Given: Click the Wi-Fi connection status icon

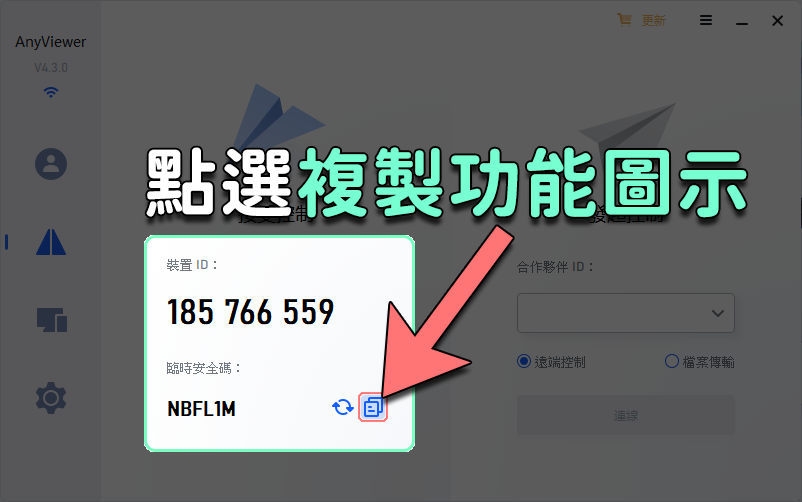Looking at the screenshot, I should point(51,92).
